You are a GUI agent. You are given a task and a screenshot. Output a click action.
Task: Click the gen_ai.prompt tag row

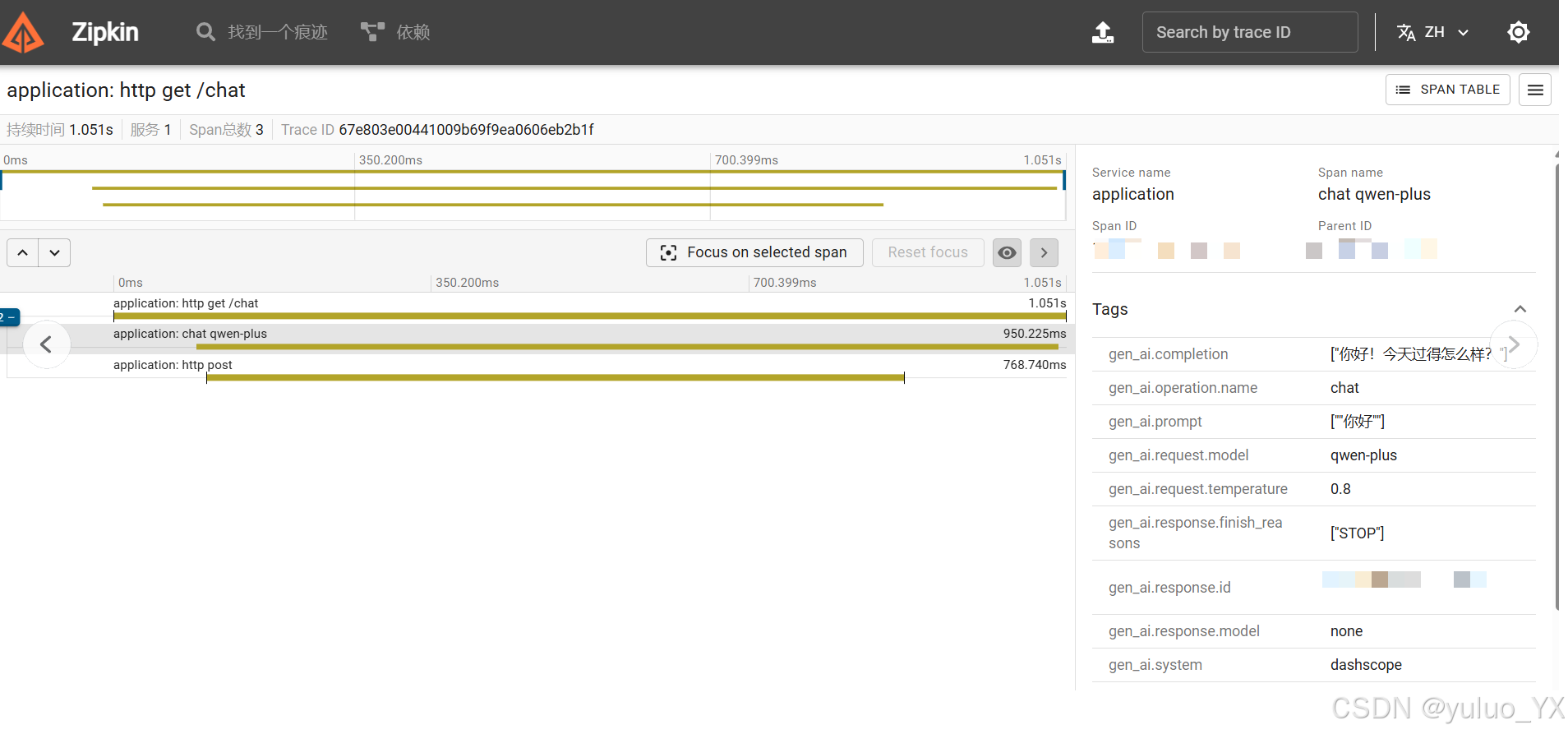1313,422
